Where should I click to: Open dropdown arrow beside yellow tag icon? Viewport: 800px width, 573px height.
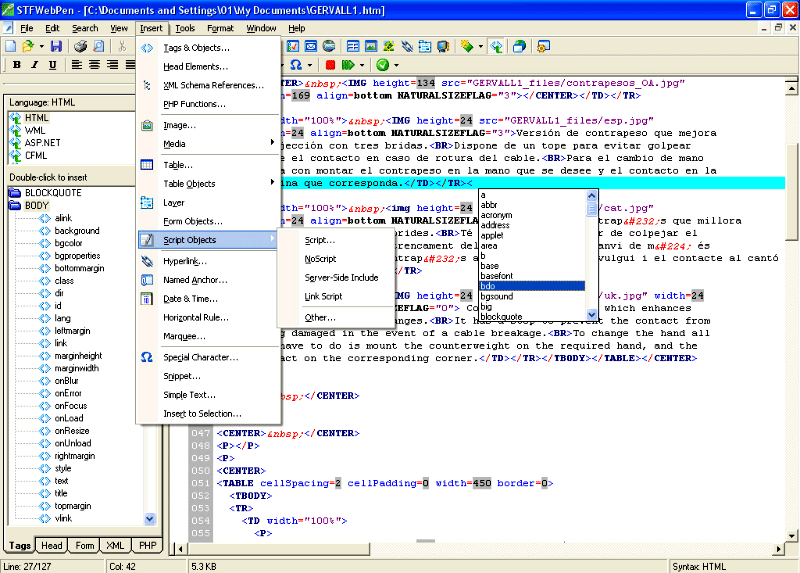(481, 47)
